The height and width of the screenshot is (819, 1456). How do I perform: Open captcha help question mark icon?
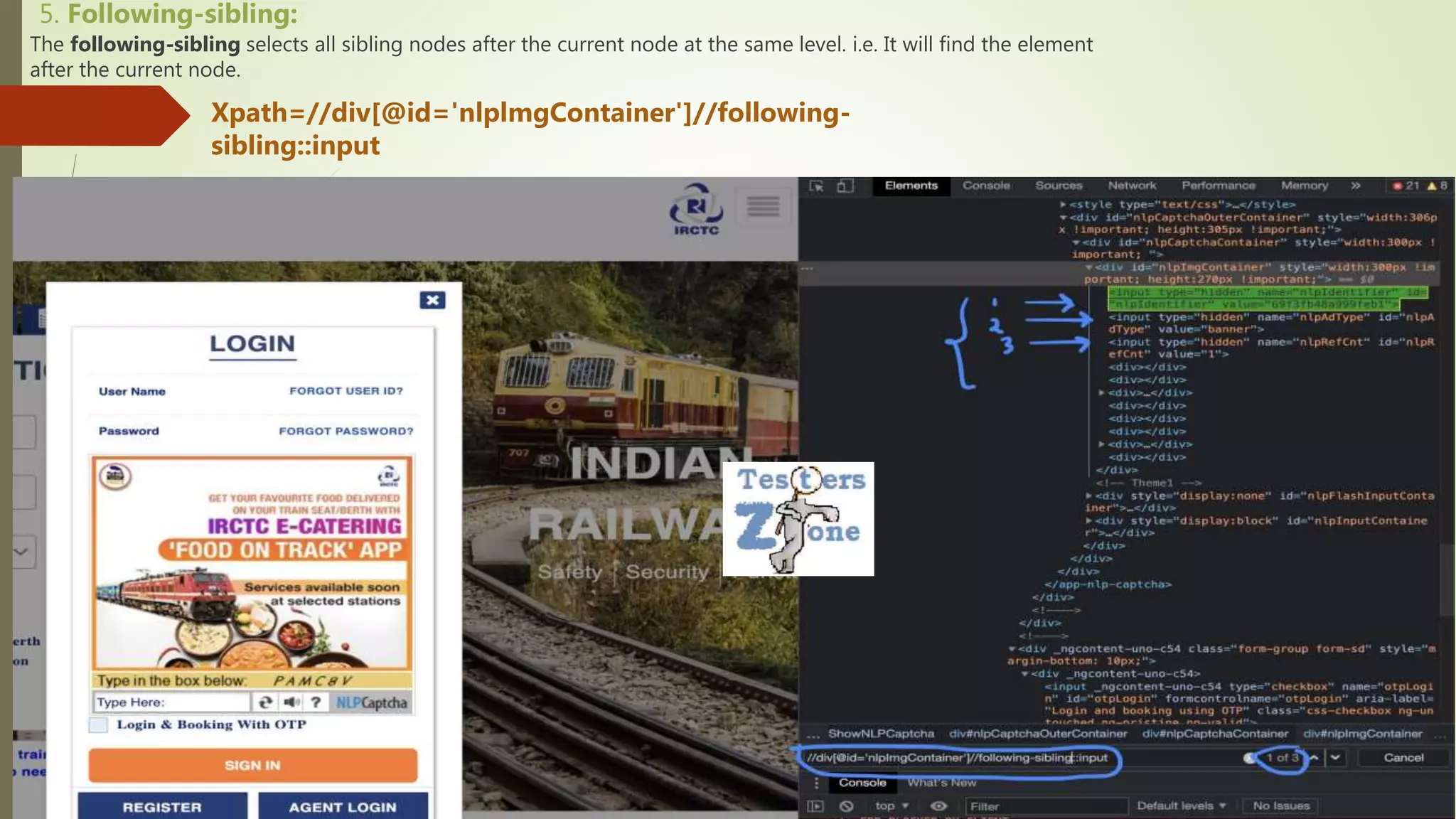(316, 702)
